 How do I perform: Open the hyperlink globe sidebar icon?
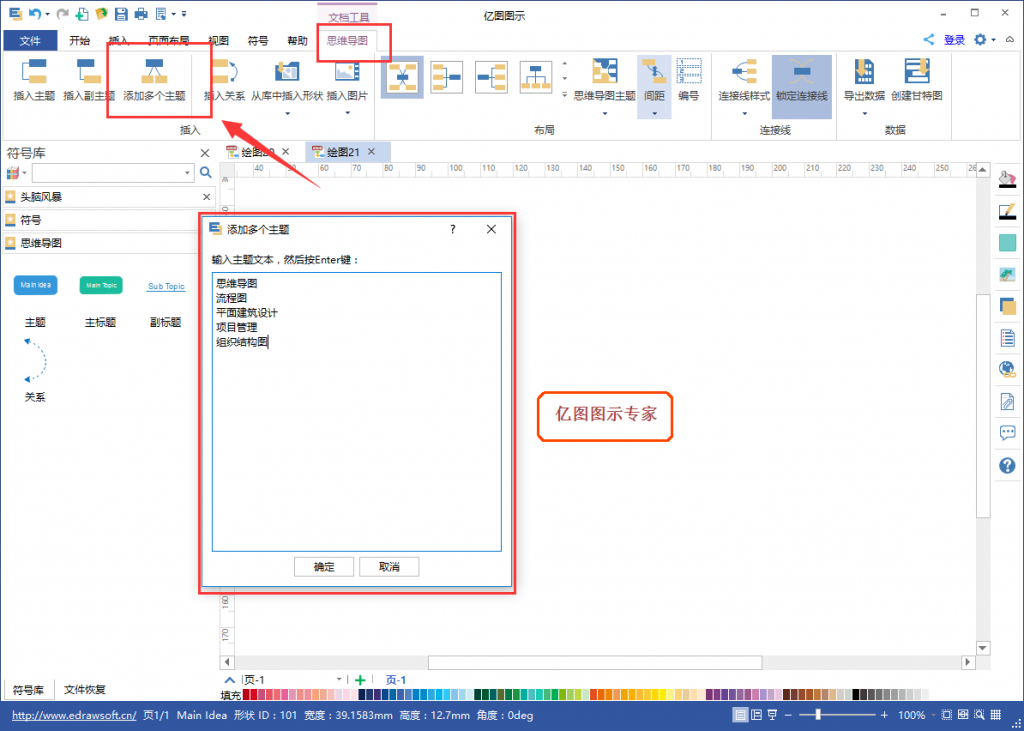1008,369
